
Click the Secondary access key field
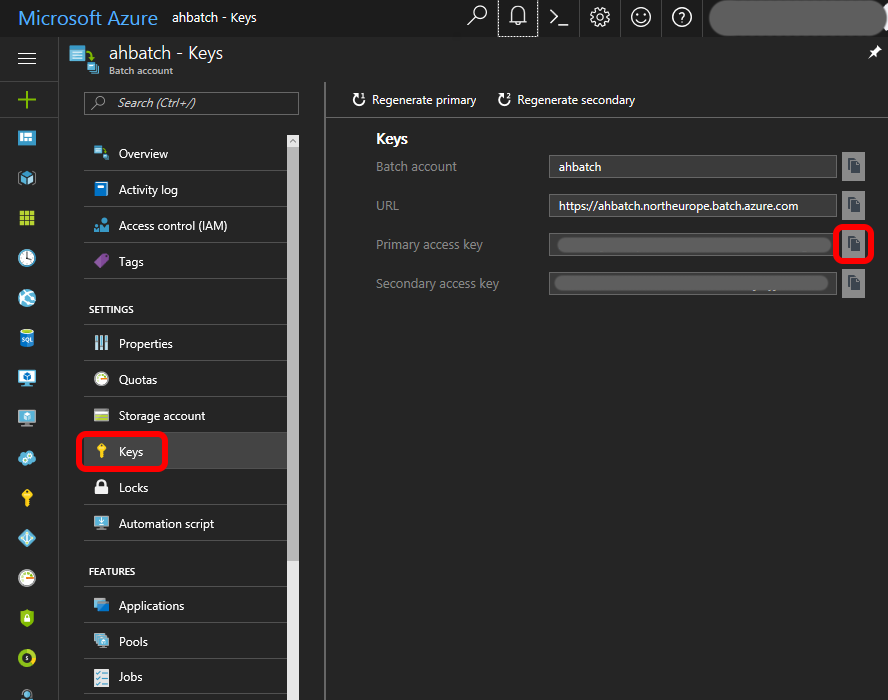693,283
